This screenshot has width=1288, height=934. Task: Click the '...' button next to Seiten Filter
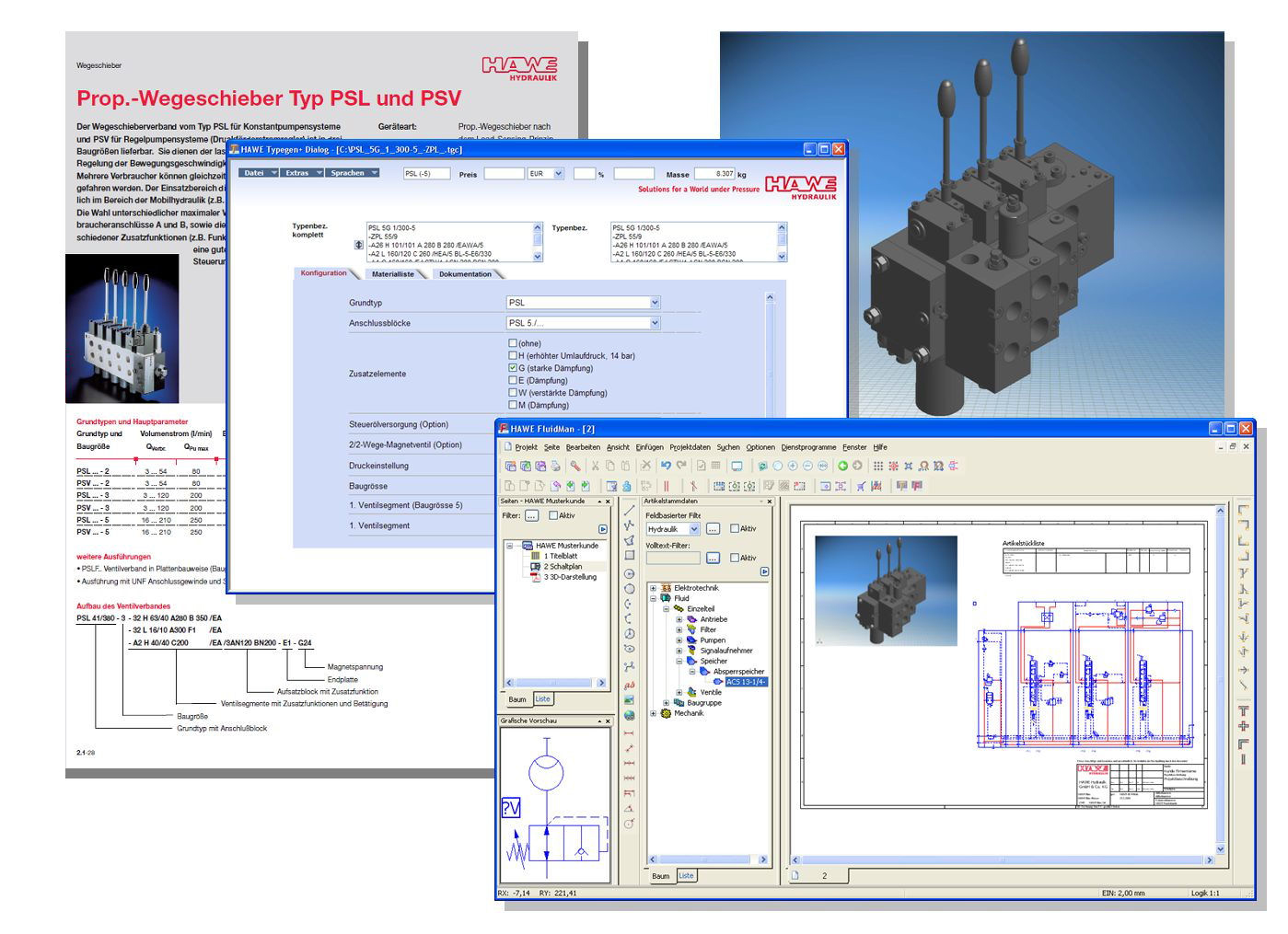pyautogui.click(x=531, y=515)
